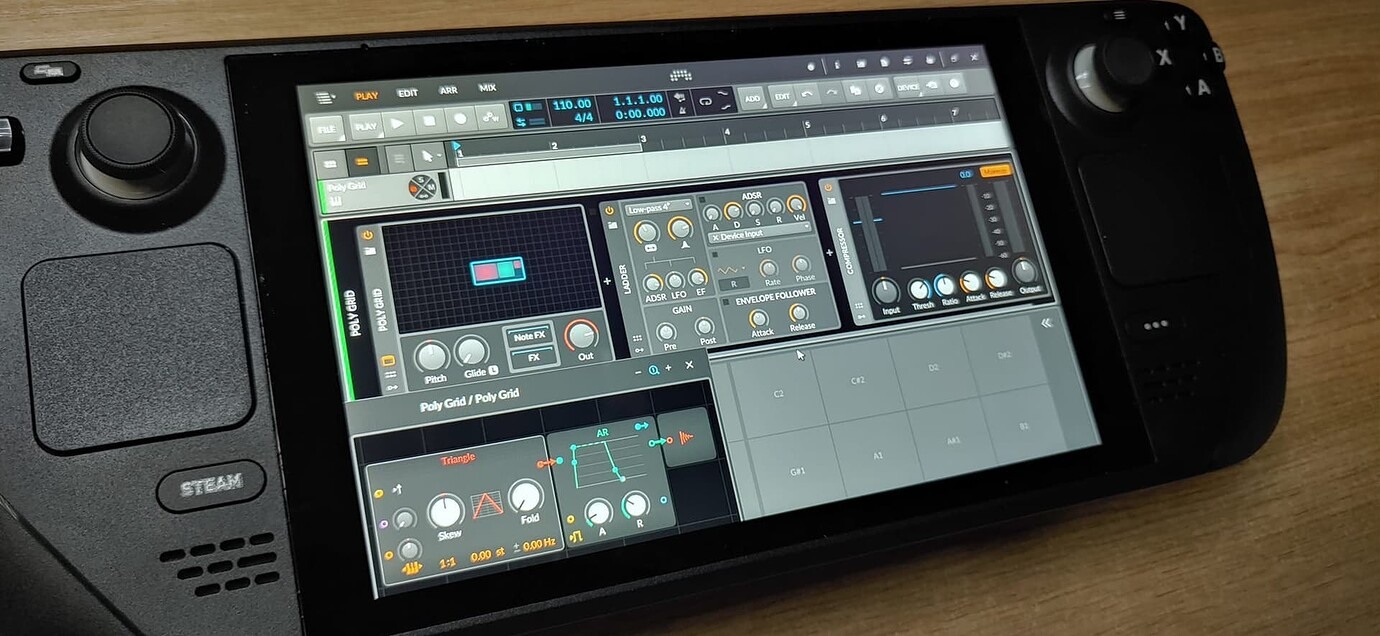Open the Device Input source dropdown
Image resolution: width=1380 pixels, height=636 pixels.
(x=760, y=238)
